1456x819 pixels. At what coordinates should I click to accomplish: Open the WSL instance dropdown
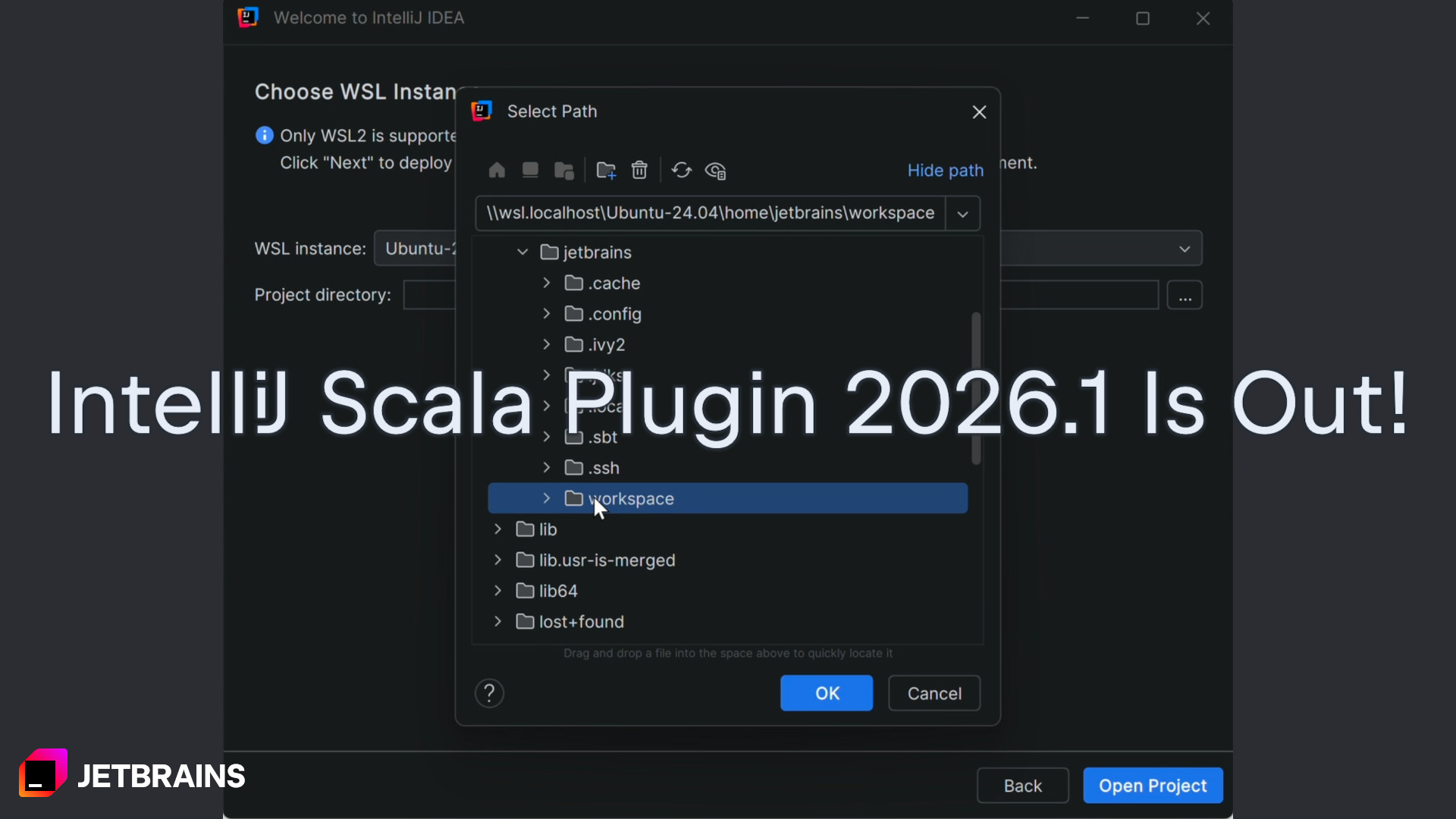1185,248
